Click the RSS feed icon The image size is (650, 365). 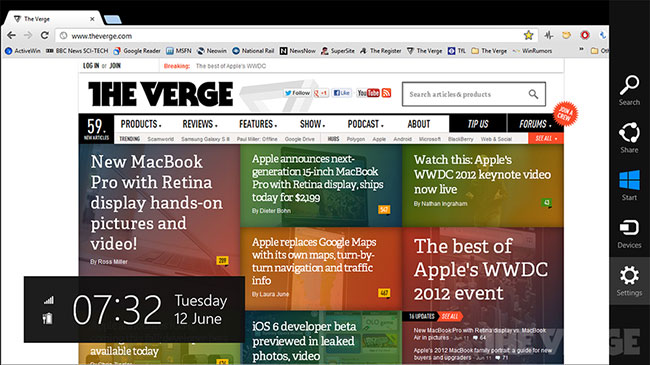coord(386,93)
